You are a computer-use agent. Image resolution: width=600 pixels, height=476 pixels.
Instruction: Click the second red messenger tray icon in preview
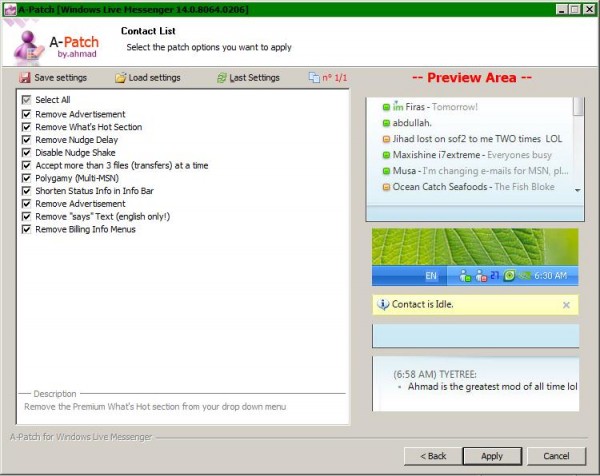[x=481, y=275]
